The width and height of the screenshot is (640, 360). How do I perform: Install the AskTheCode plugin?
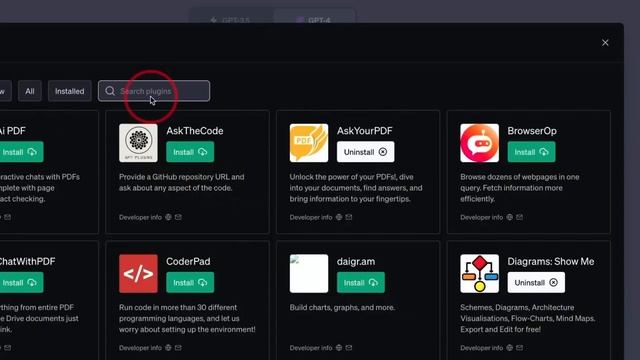point(190,152)
